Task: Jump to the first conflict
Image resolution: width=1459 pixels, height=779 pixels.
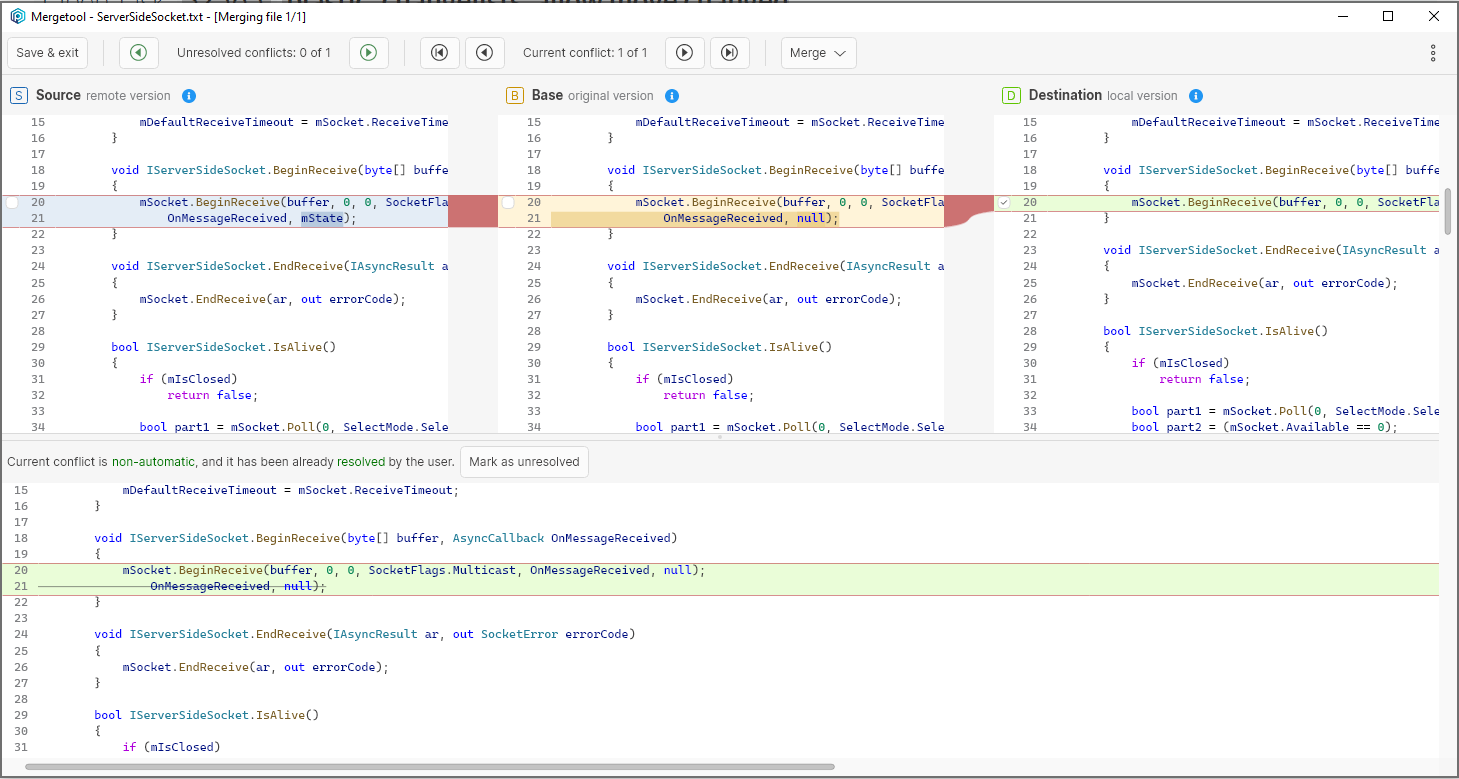Action: click(440, 52)
